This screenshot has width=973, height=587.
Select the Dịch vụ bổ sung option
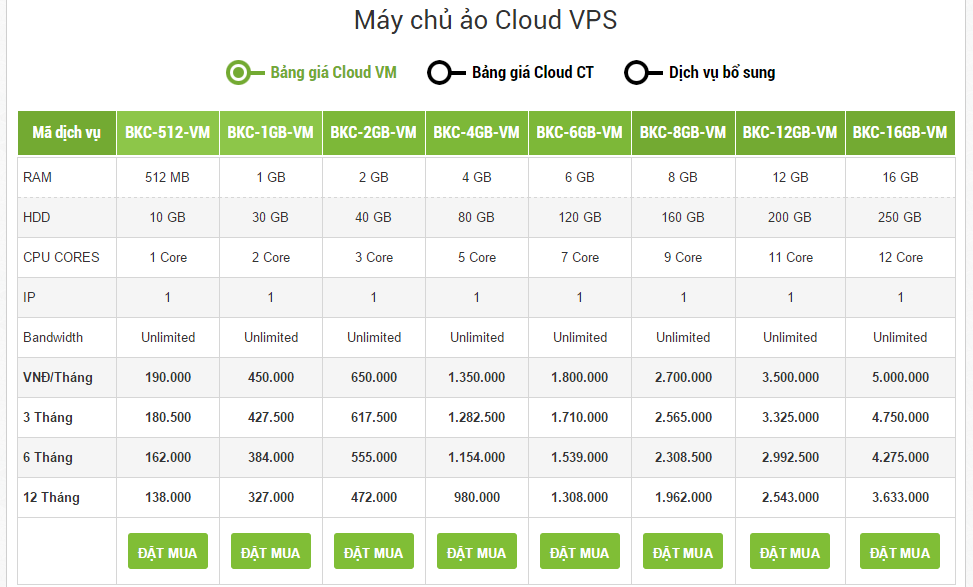pyautogui.click(x=700, y=73)
